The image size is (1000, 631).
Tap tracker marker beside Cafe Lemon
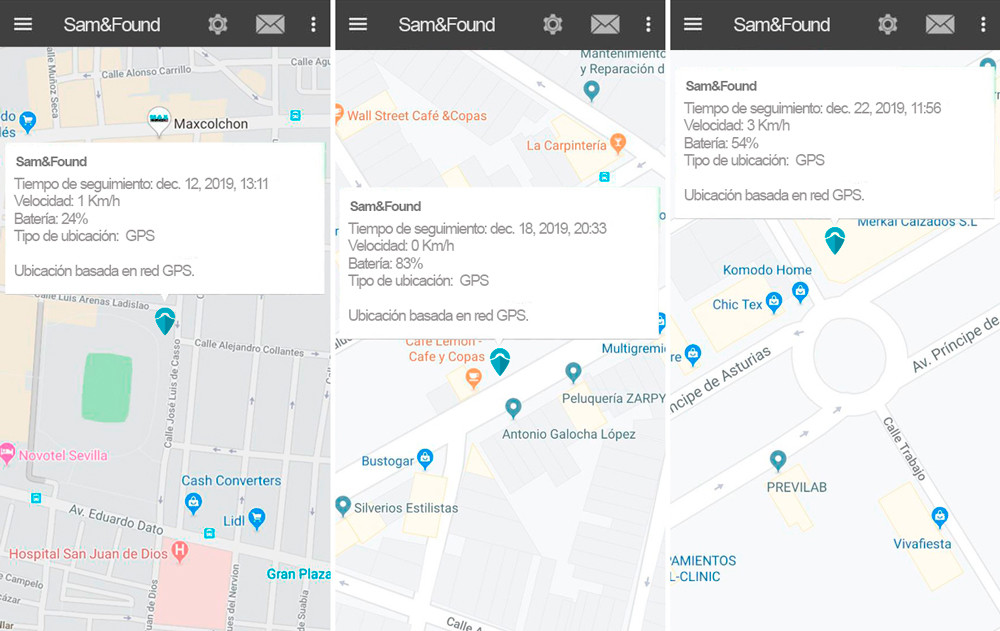click(500, 362)
